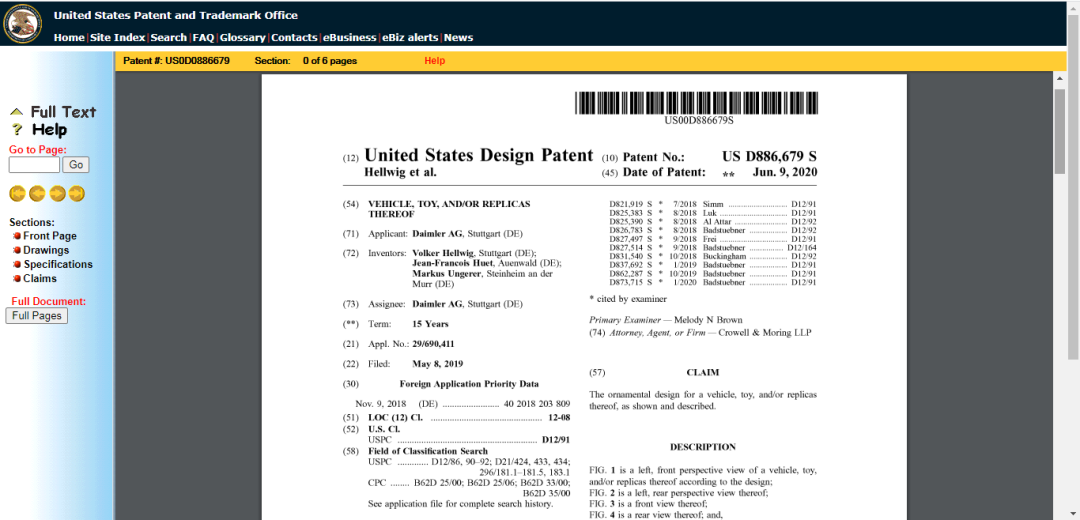Click the Appl. No. 29/690,411
Screen dimensions: 1080x520
tap(433, 344)
